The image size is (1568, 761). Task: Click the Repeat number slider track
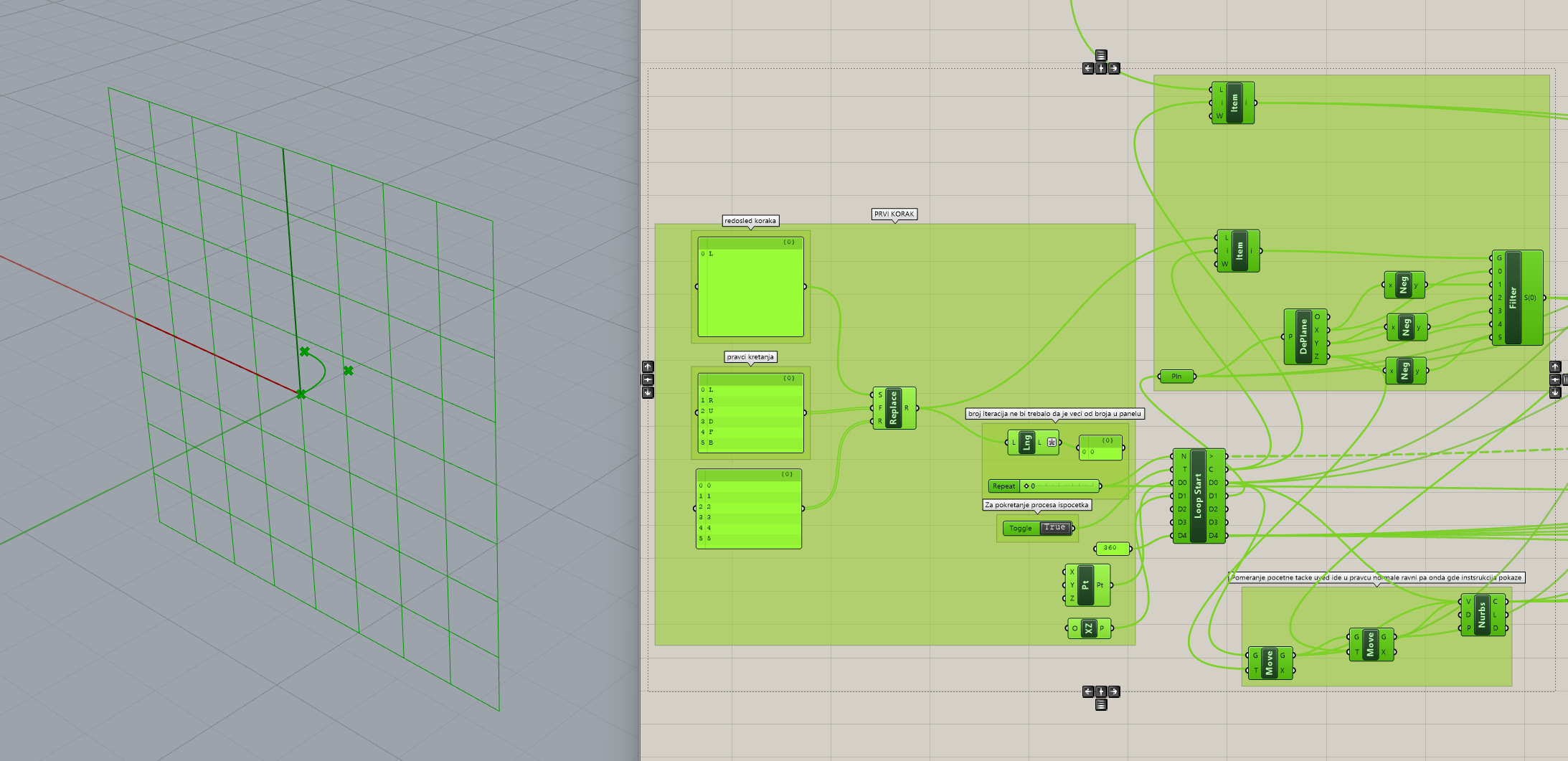coord(1062,486)
